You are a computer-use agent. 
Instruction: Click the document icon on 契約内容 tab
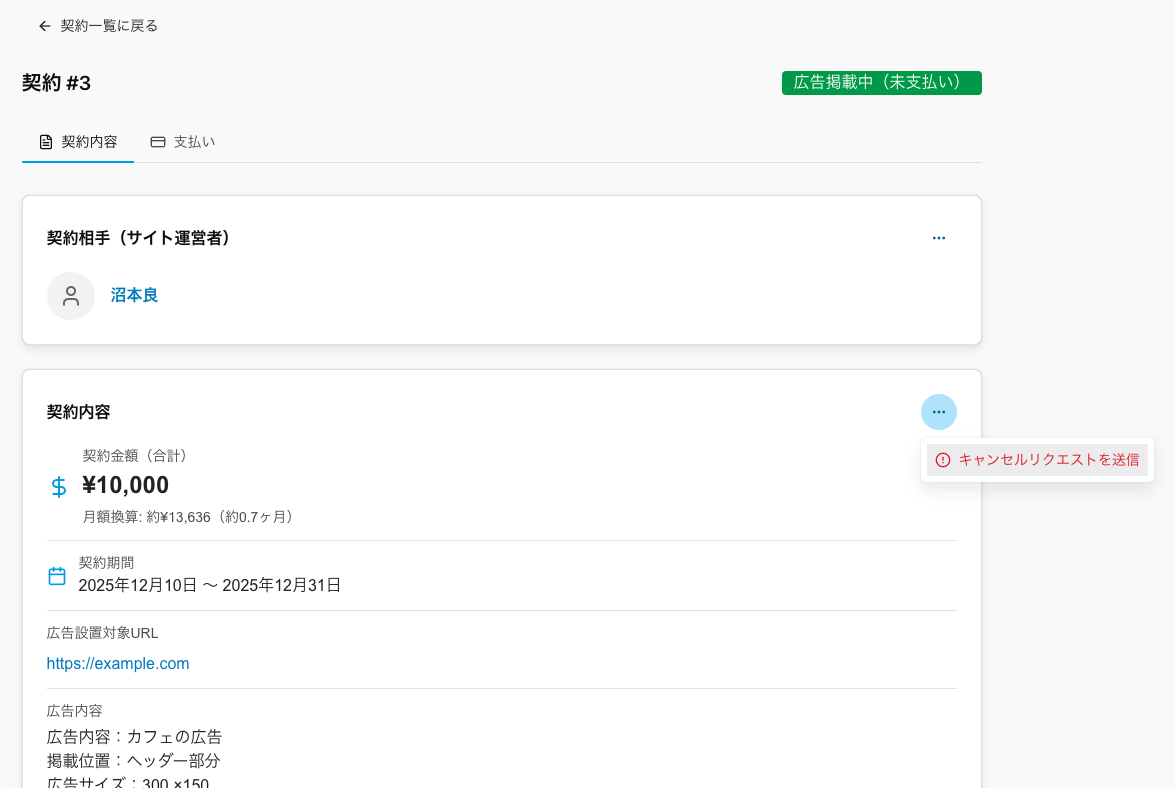(x=46, y=142)
